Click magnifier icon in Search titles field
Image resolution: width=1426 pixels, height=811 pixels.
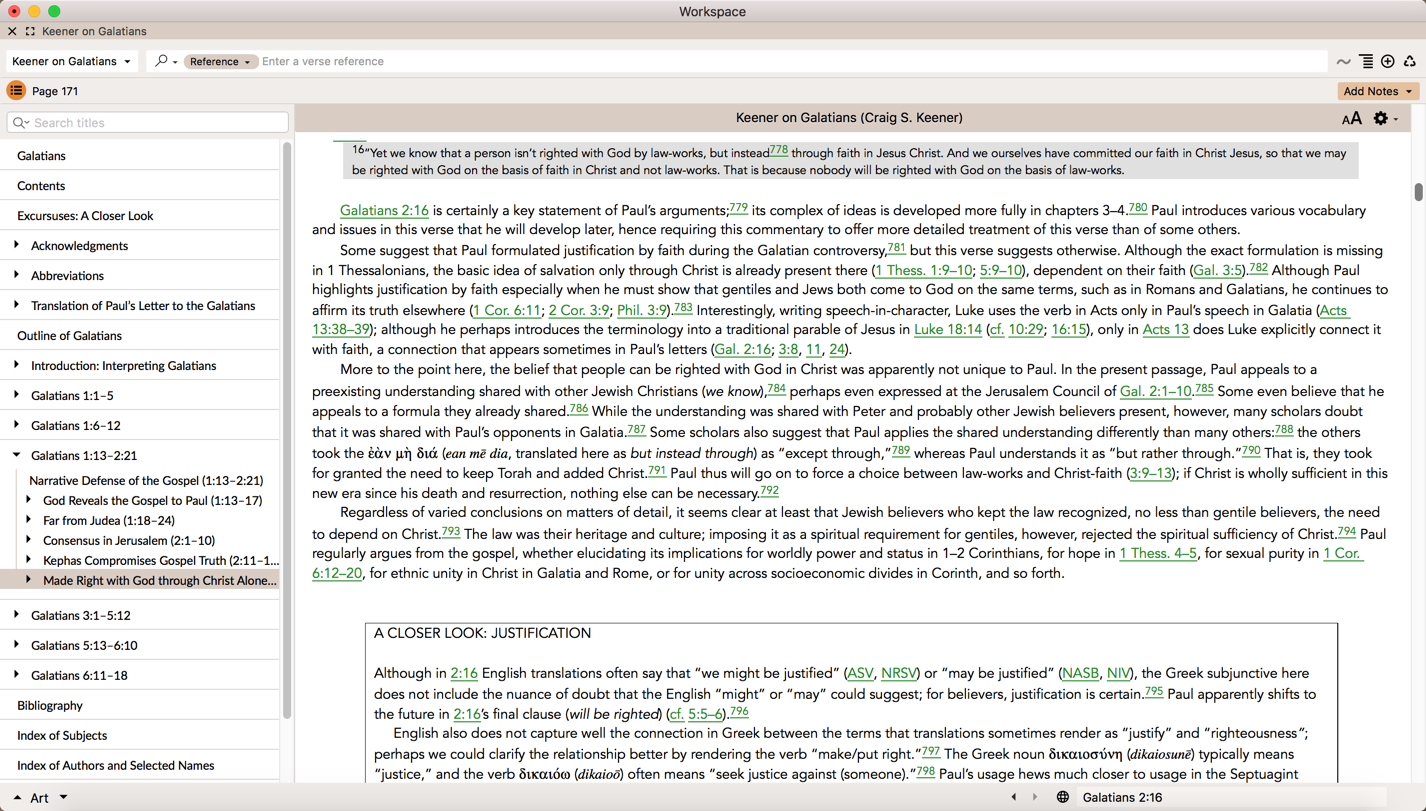[21, 123]
